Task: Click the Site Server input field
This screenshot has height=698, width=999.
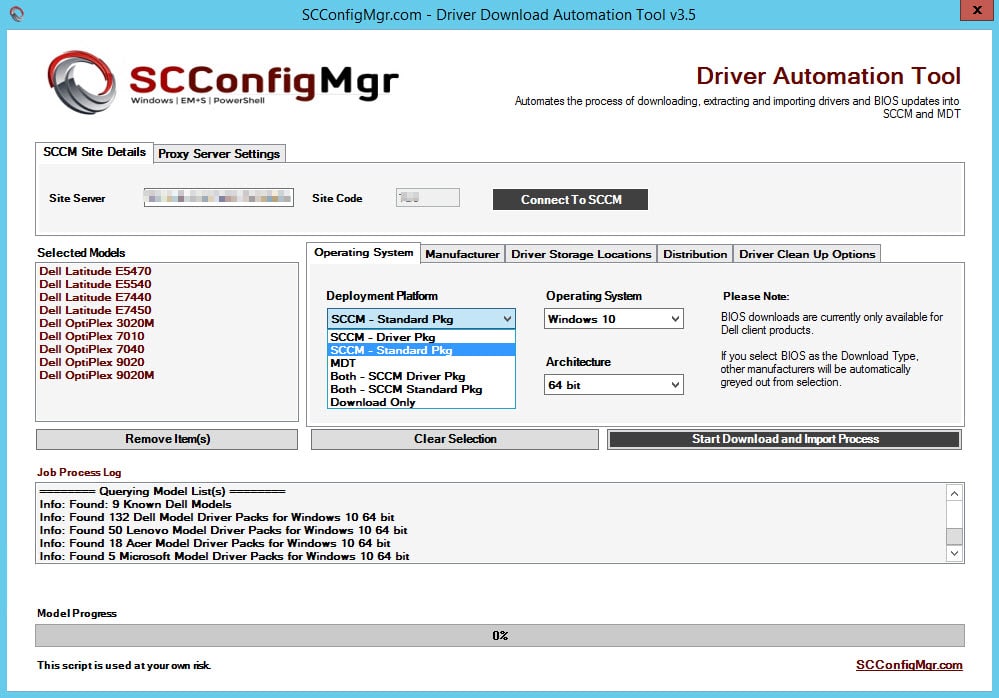Action: [x=219, y=197]
